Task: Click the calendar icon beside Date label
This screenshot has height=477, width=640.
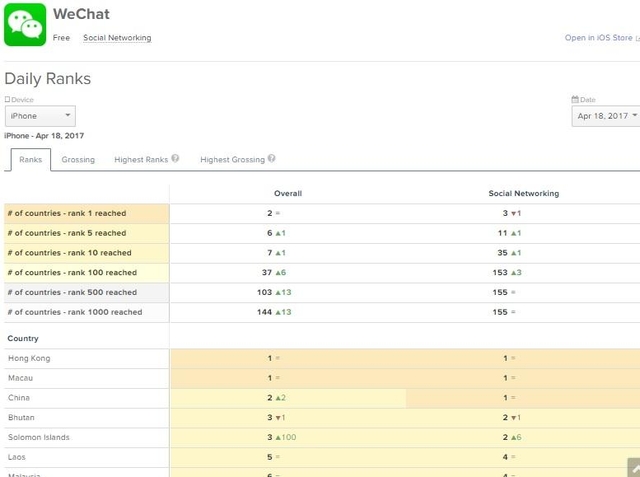Action: click(575, 100)
